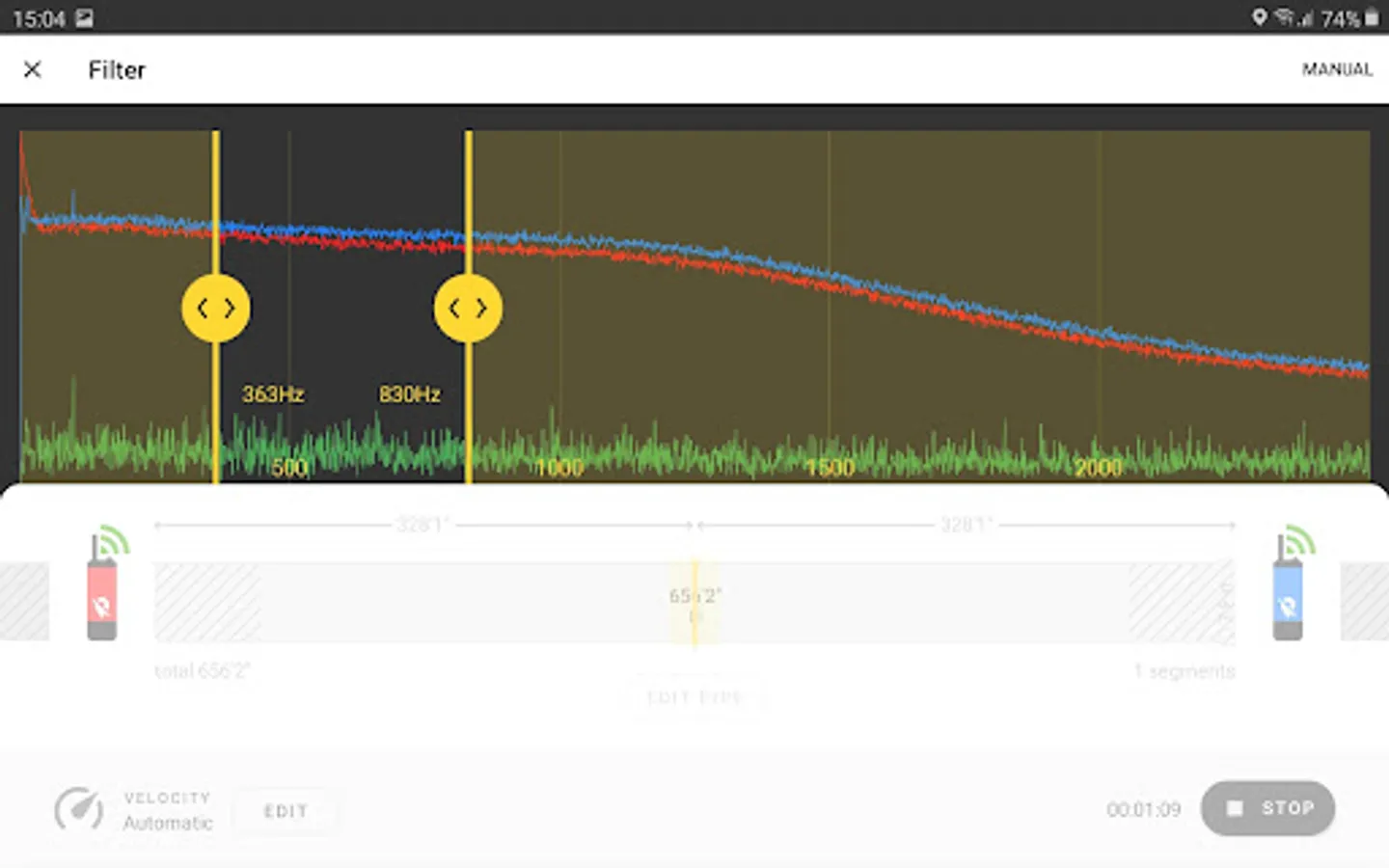
Task: Click the Filter screen title
Action: tap(116, 69)
